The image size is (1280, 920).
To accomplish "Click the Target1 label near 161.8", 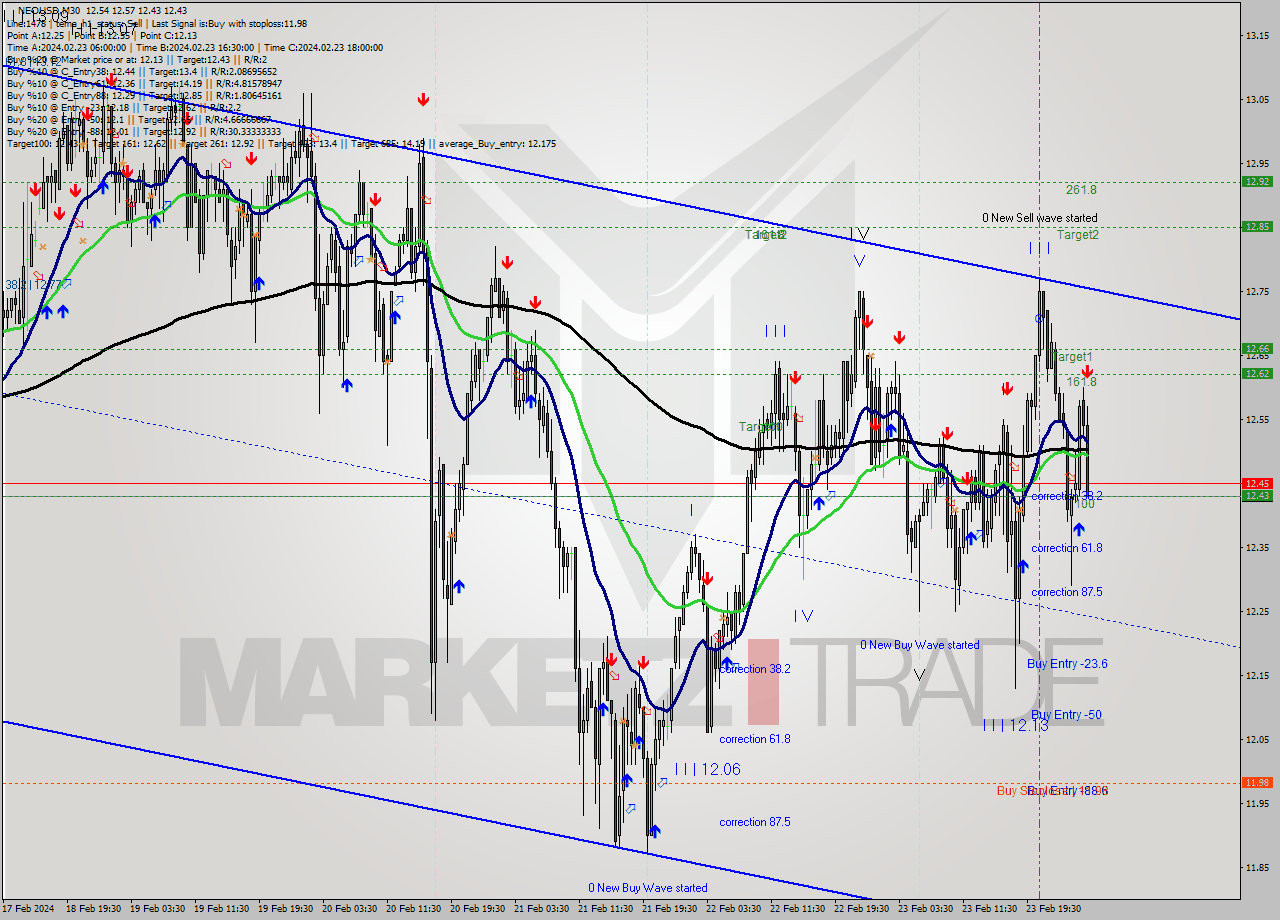I will [1072, 357].
